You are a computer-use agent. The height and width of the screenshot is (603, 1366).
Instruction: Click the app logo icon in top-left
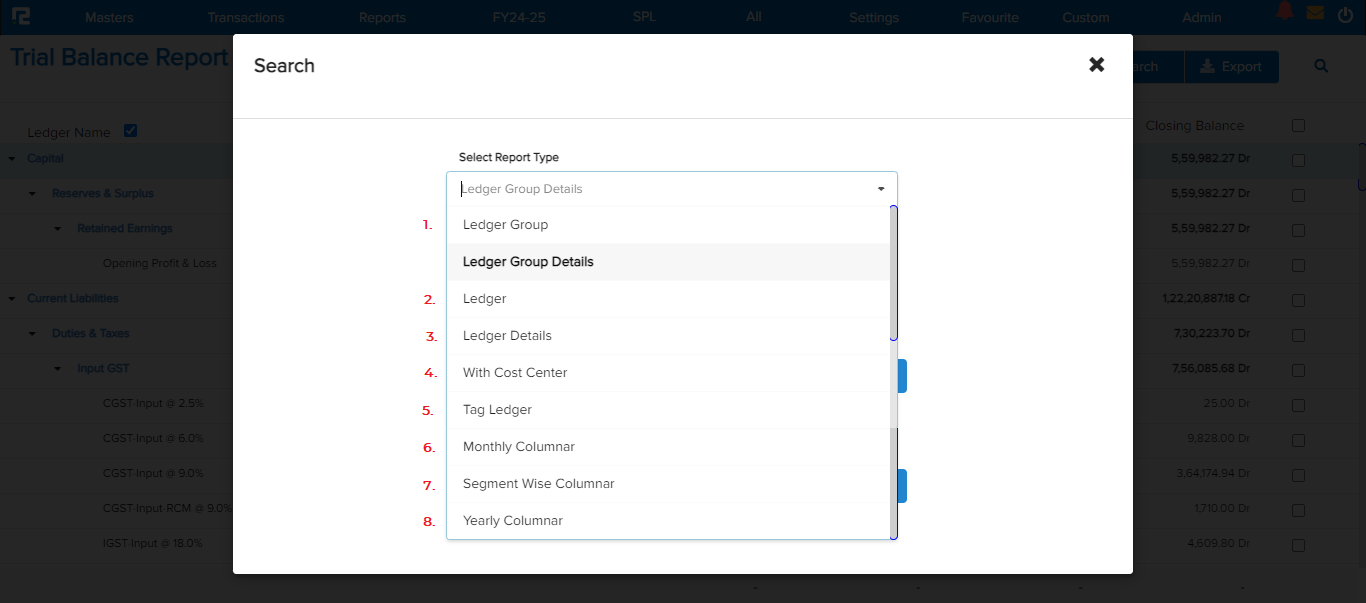[x=20, y=17]
